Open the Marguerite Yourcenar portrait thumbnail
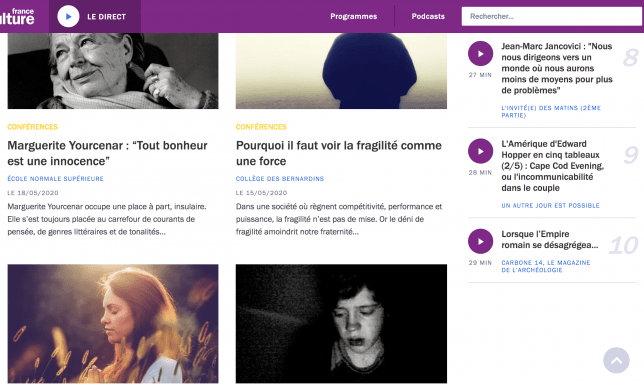The image size is (644, 386). (113, 71)
